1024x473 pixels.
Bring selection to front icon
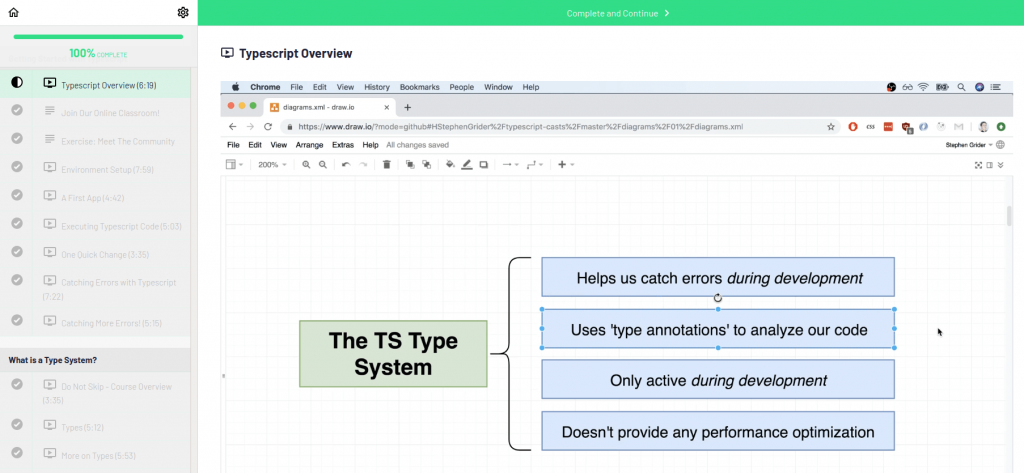click(x=410, y=165)
